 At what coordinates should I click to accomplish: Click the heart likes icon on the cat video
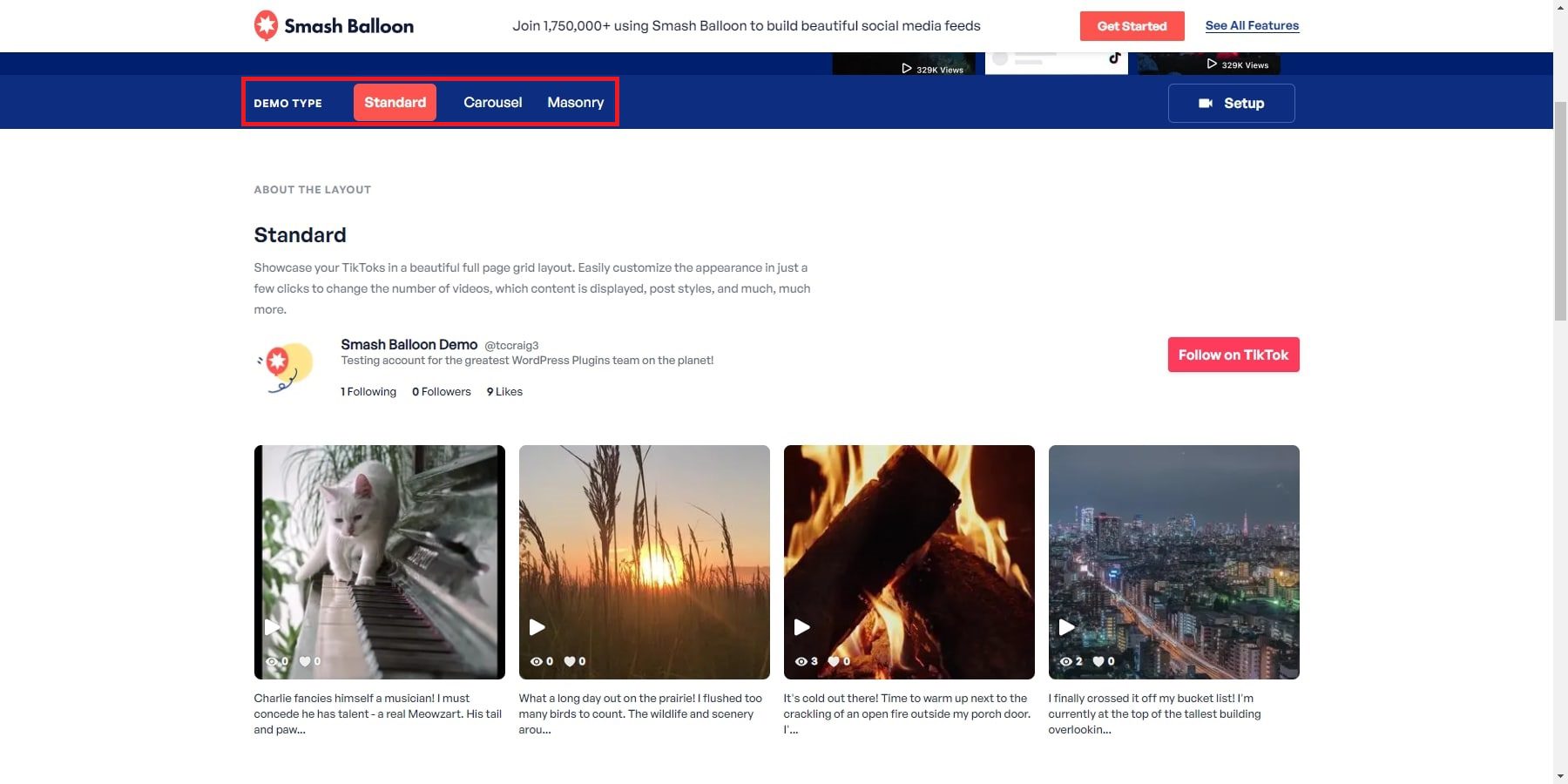[x=305, y=662]
